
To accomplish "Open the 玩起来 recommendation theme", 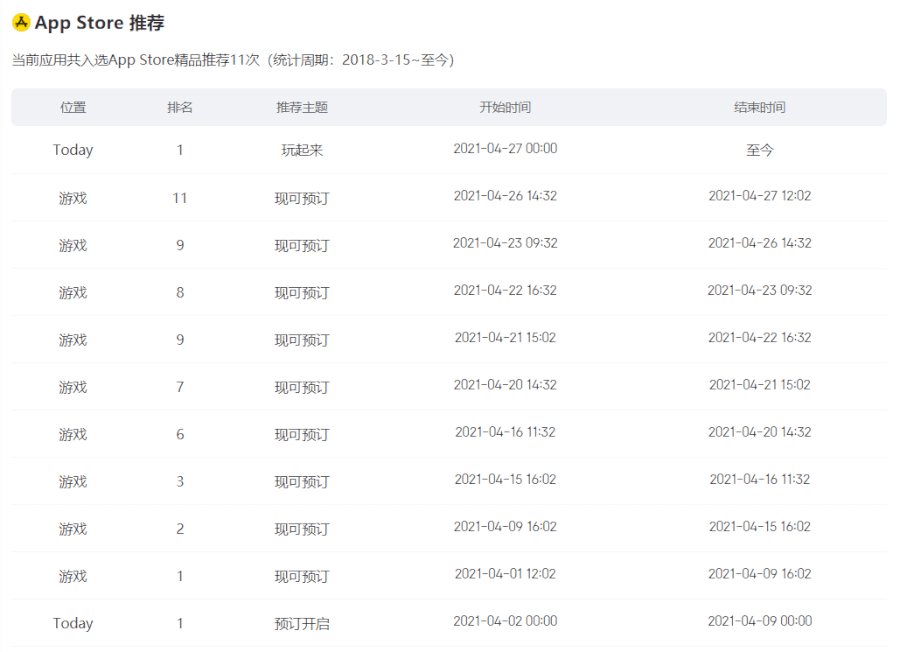I will point(302,150).
